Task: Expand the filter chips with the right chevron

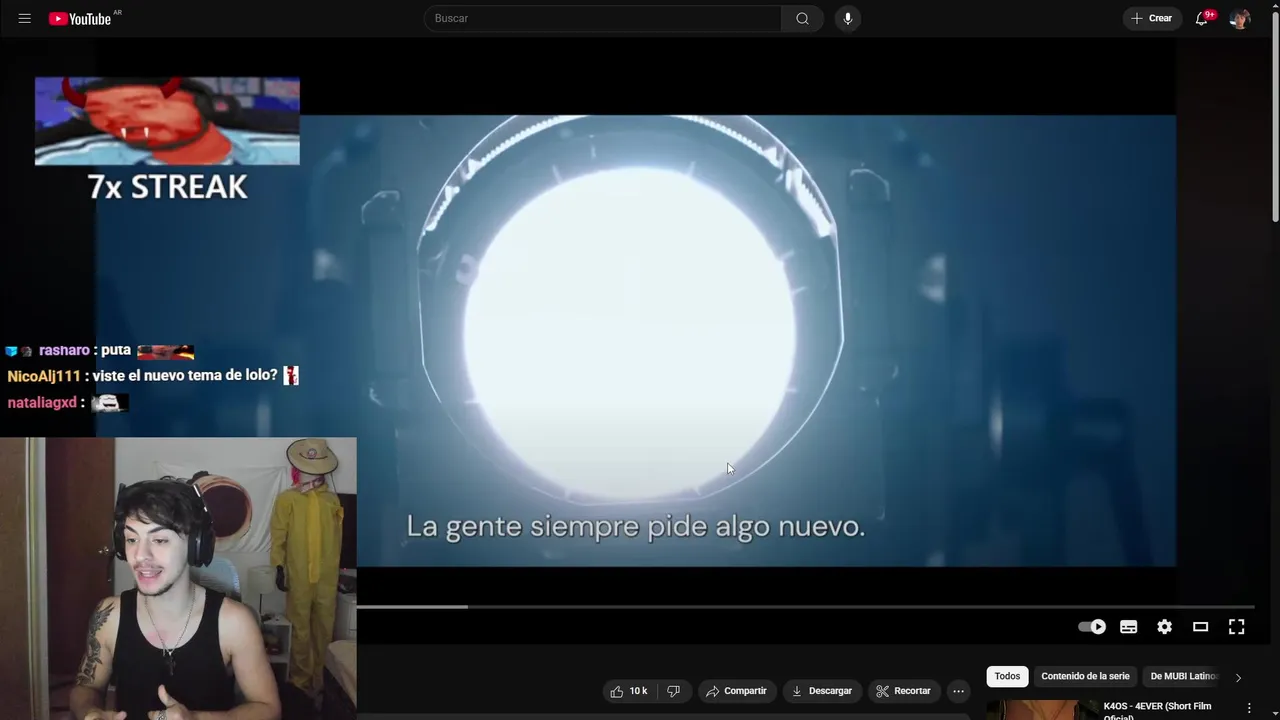Action: [1238, 677]
